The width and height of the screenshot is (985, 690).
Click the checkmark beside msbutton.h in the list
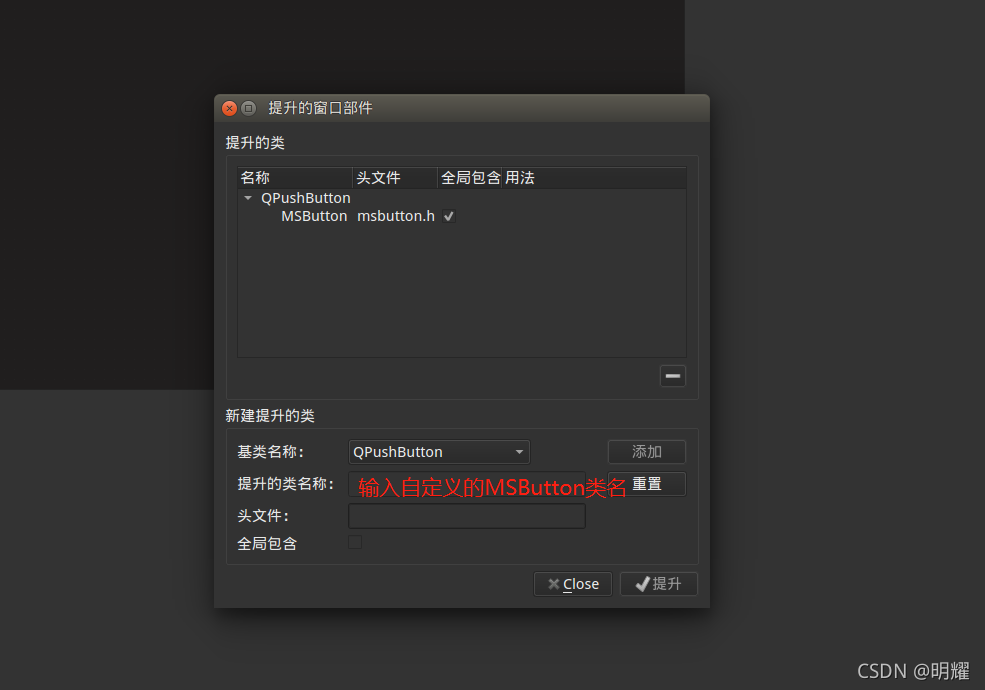(x=447, y=216)
